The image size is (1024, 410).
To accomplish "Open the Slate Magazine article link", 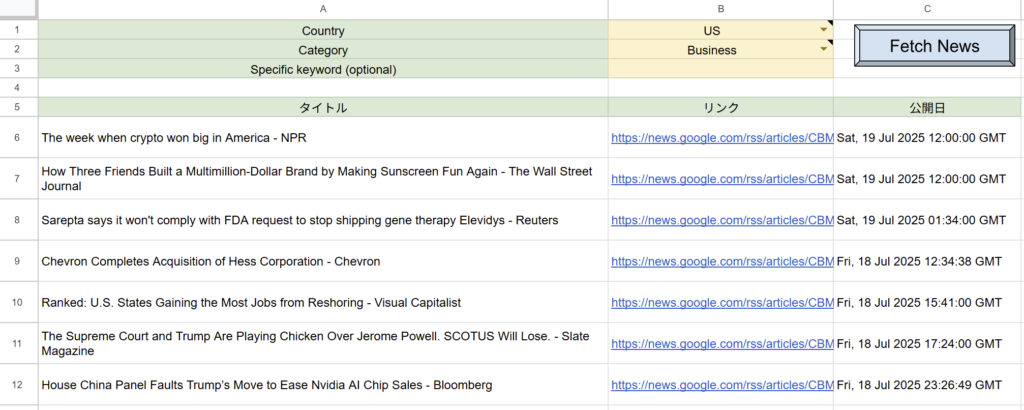I will click(722, 344).
